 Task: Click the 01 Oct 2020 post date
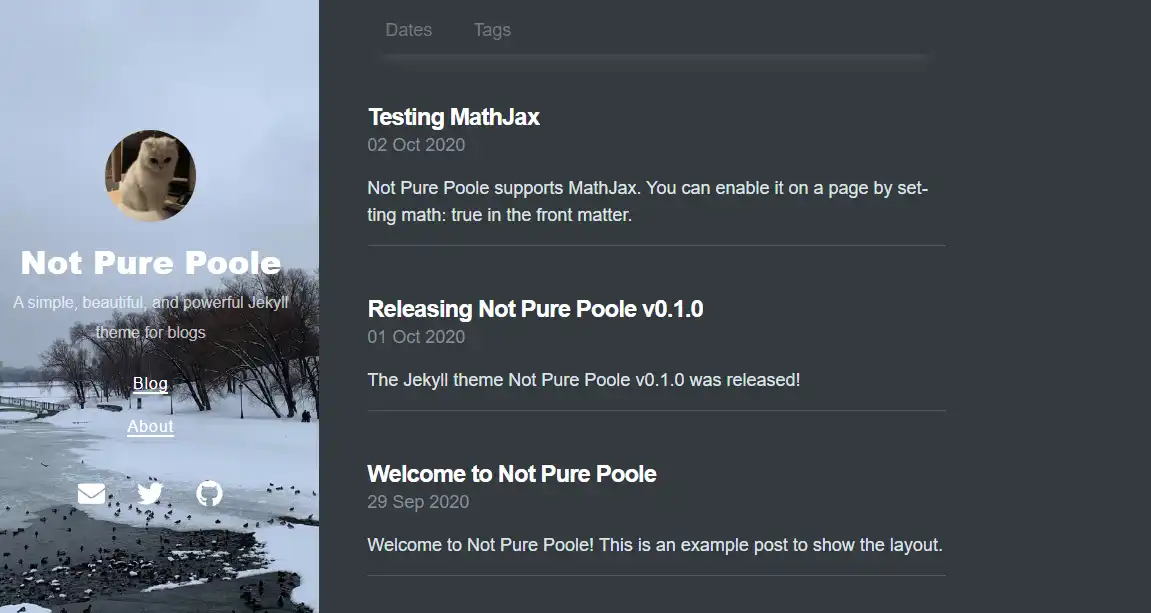(416, 337)
